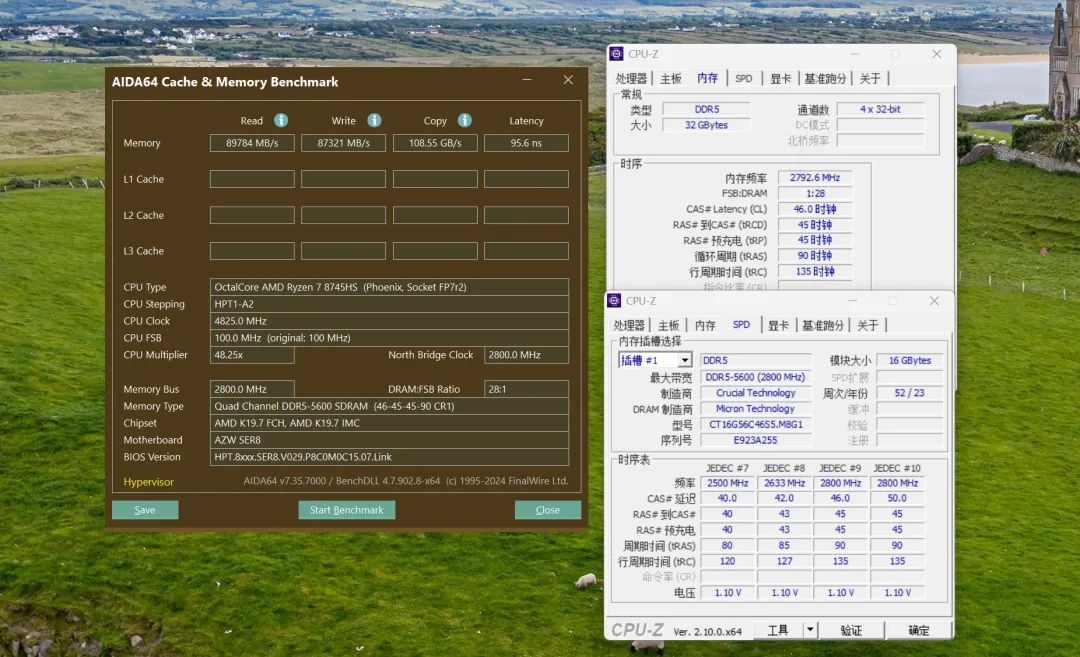Click the info icon beside Write column
This screenshot has width=1080, height=657.
tap(374, 120)
